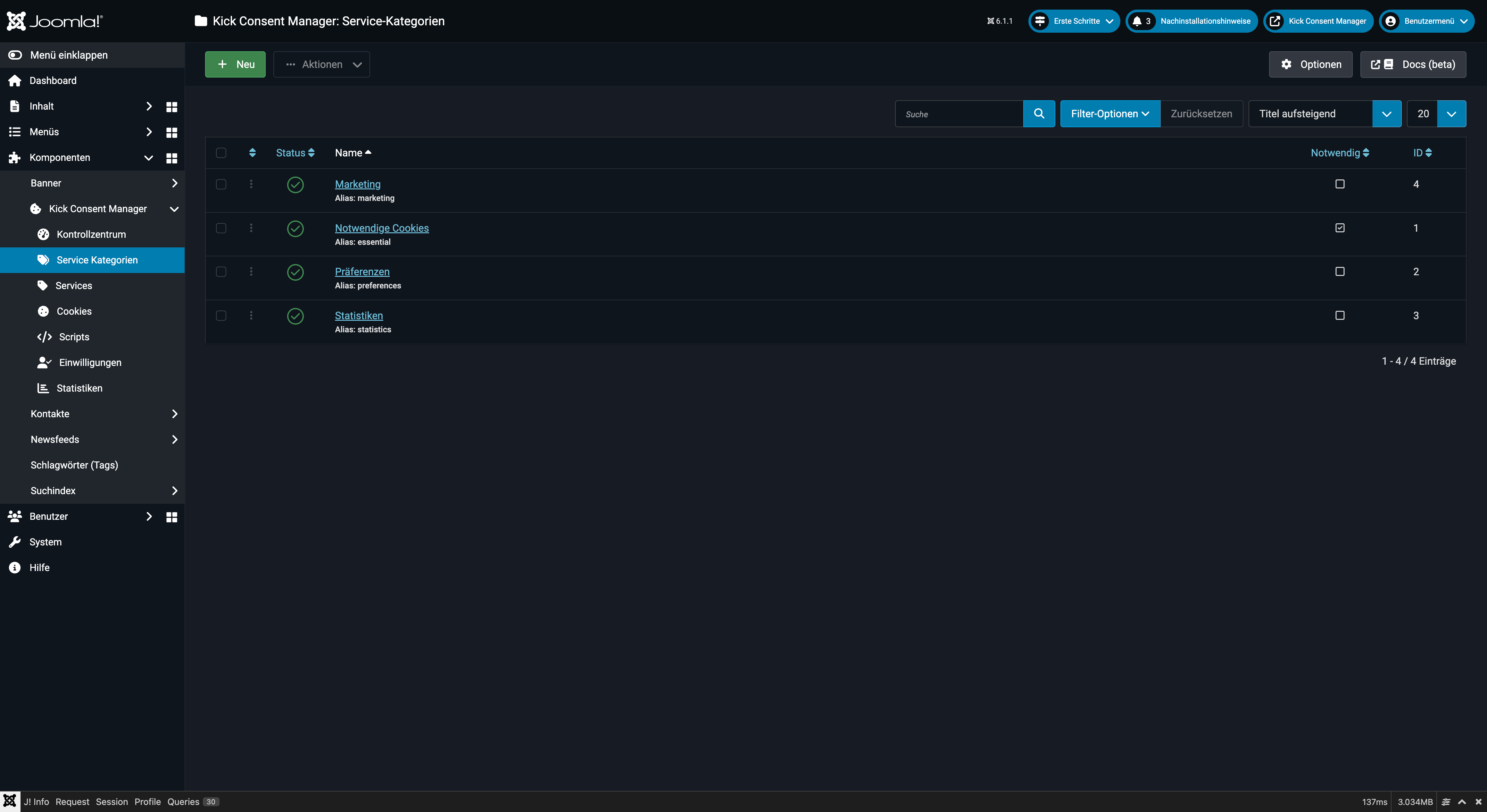Toggle Notwendig box for Notwendige Cookies
Viewport: 1487px width, 812px height.
[x=1340, y=228]
